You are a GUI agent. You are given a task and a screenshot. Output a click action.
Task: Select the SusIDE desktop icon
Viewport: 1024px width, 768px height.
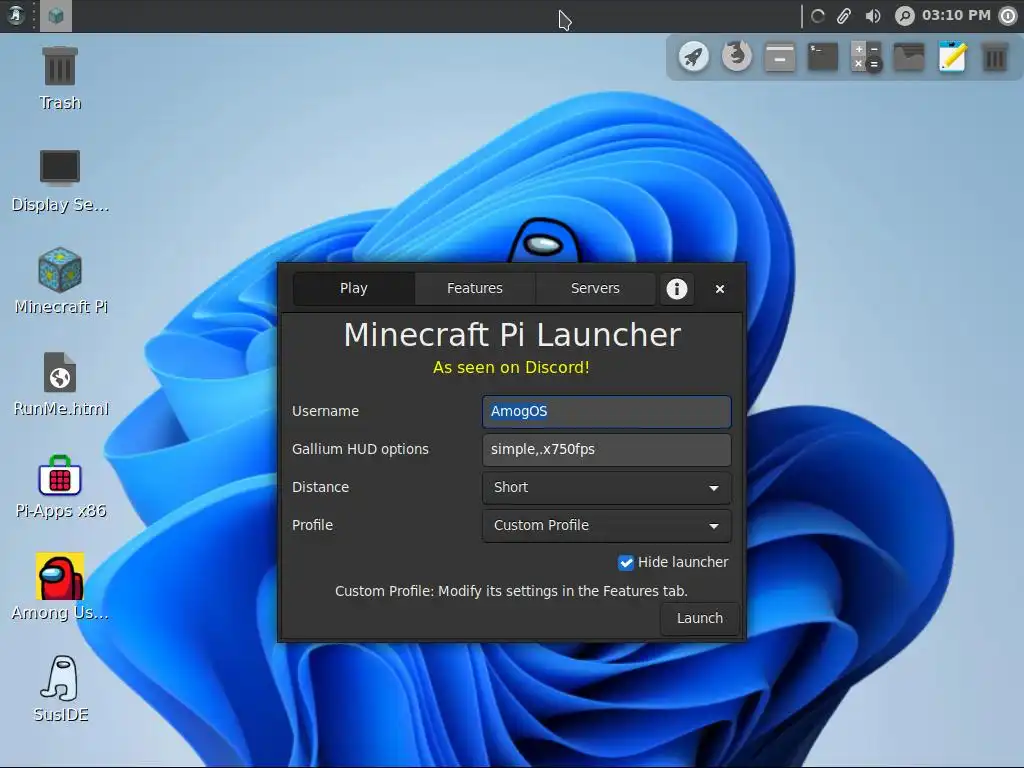[60, 689]
